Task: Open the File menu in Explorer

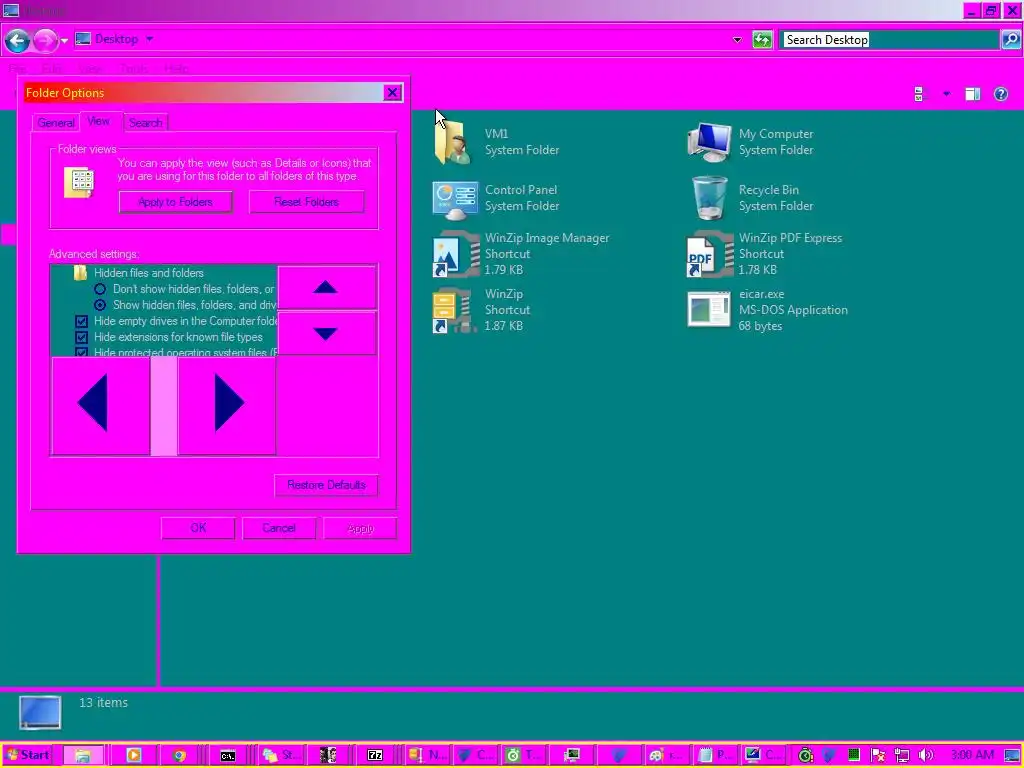Action: tap(18, 69)
